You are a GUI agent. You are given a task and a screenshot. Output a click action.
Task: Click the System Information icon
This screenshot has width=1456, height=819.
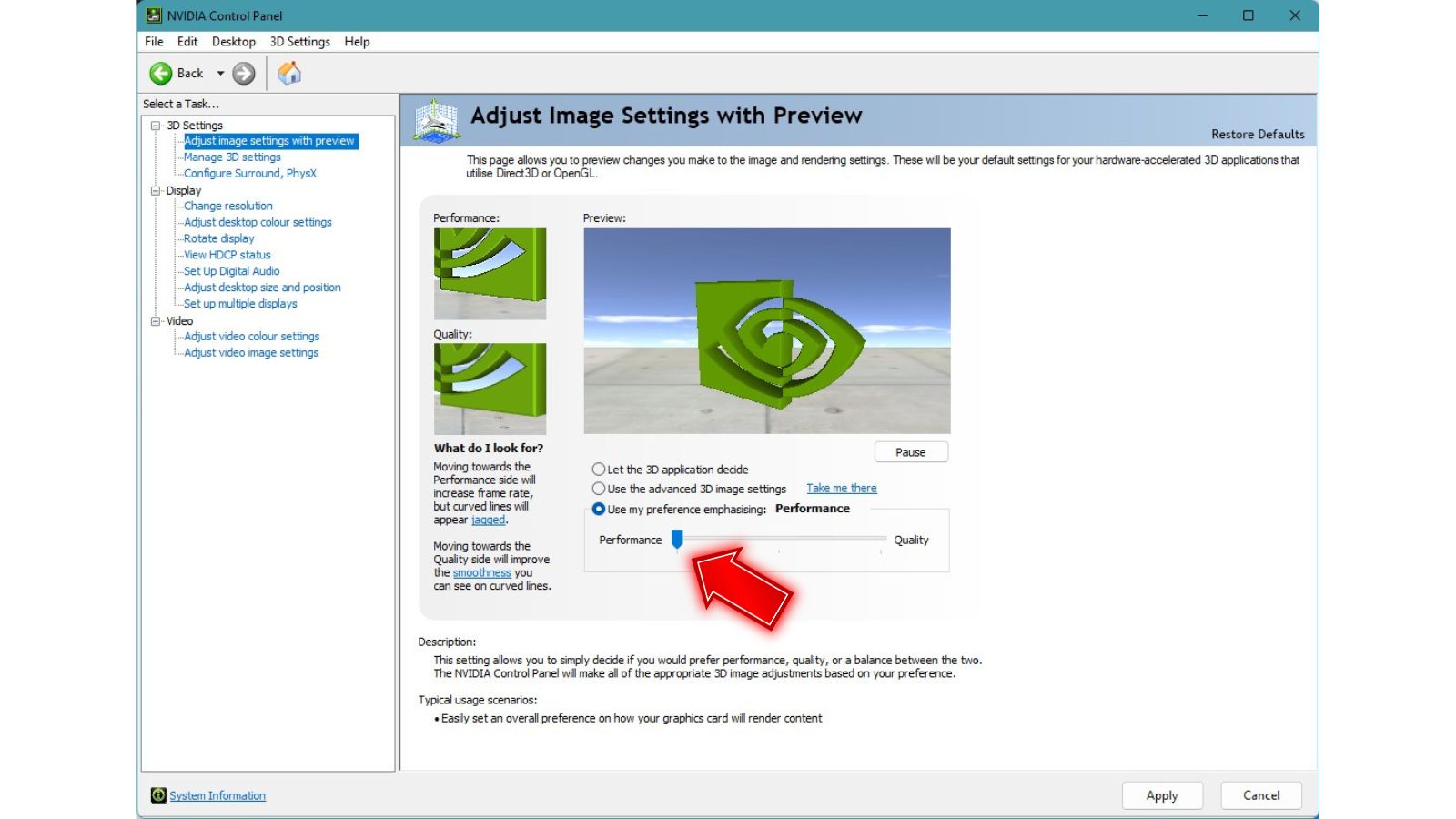point(158,795)
